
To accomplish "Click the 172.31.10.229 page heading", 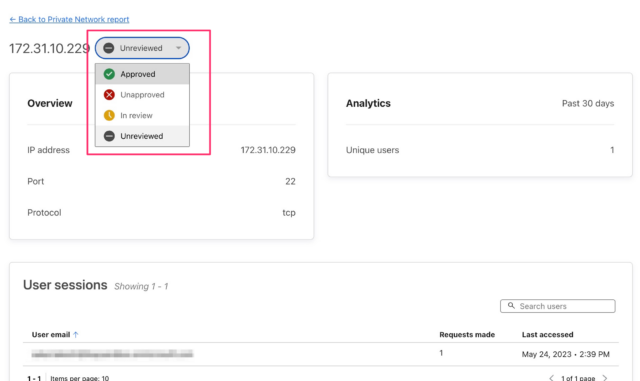I will pos(49,48).
